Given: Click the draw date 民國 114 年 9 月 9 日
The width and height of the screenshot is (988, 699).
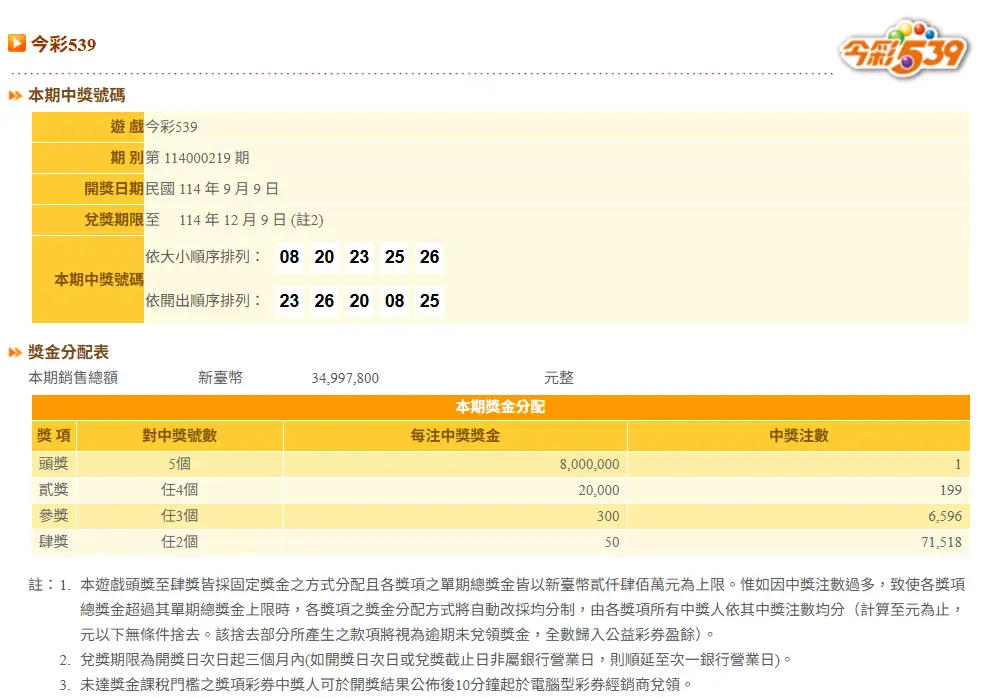Looking at the screenshot, I should 212,189.
